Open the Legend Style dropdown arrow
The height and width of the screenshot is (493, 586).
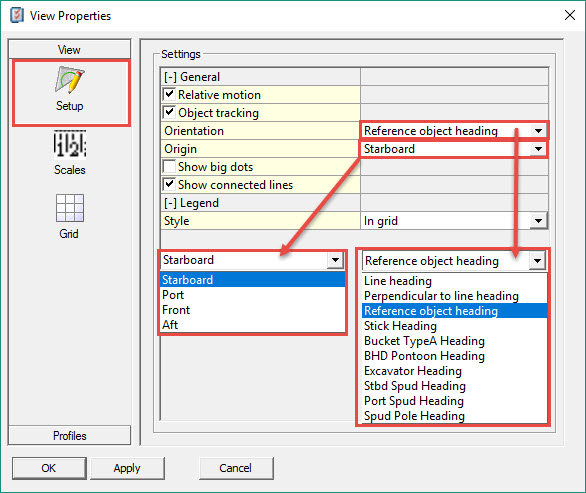pos(538,221)
